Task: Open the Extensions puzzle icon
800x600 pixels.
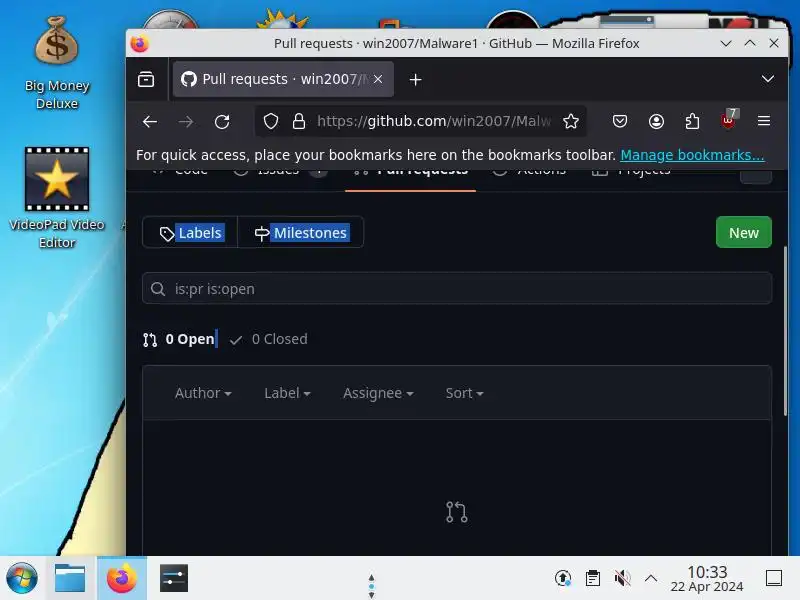Action: pyautogui.click(x=692, y=121)
